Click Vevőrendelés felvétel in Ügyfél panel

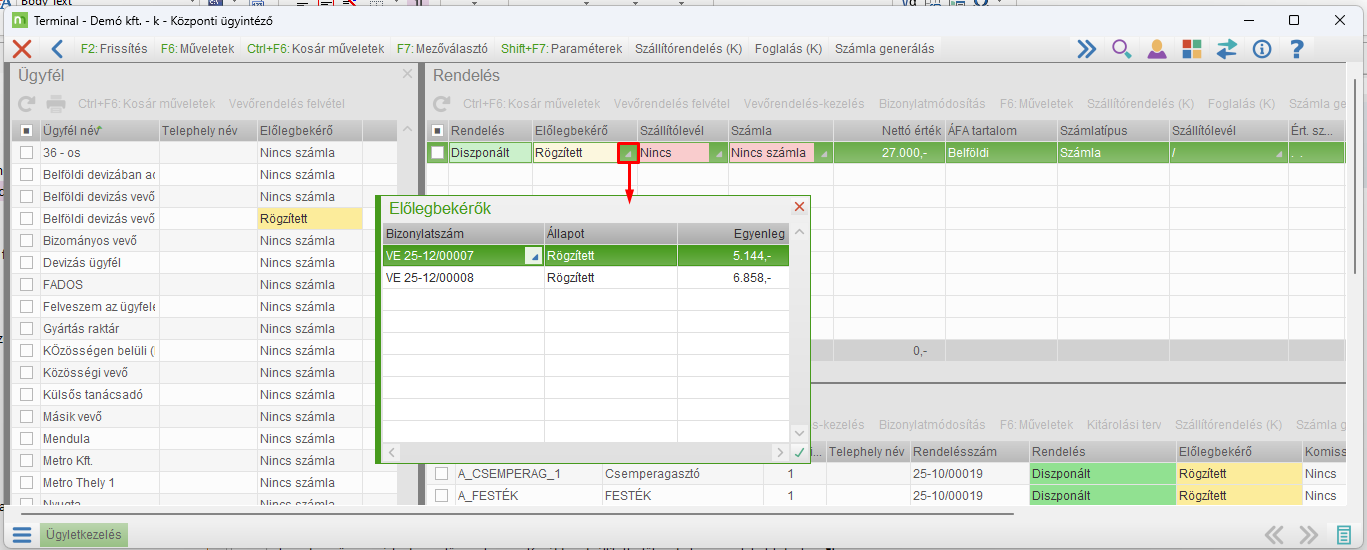pyautogui.click(x=287, y=104)
